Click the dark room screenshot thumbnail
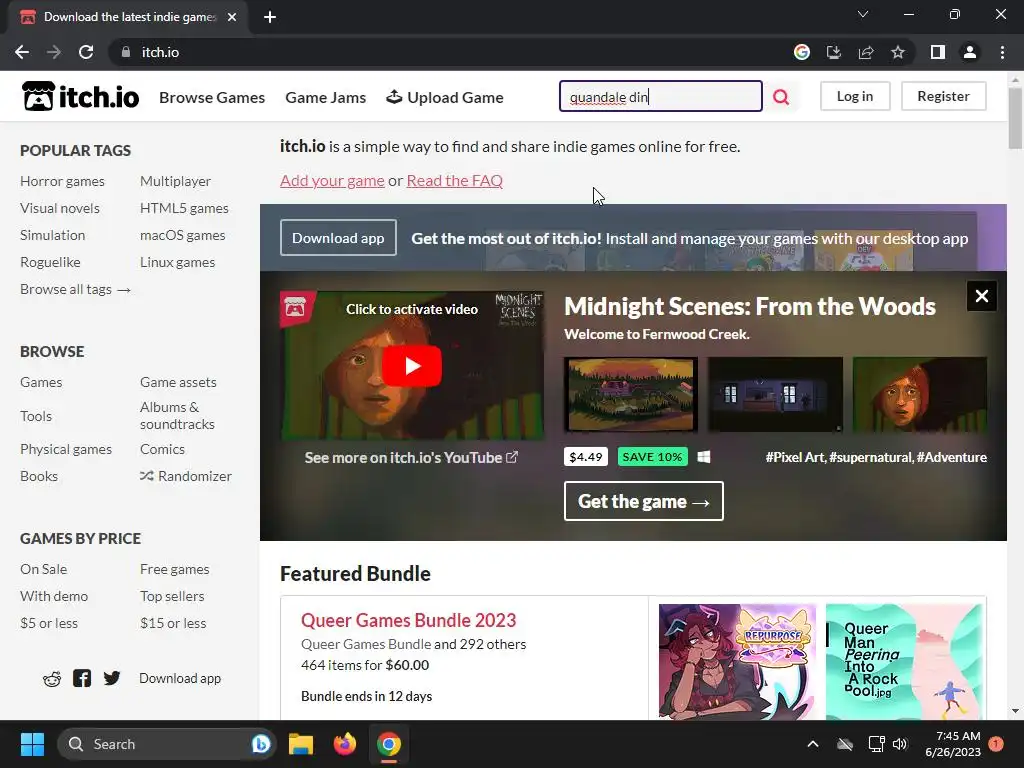This screenshot has width=1024, height=768. [775, 394]
